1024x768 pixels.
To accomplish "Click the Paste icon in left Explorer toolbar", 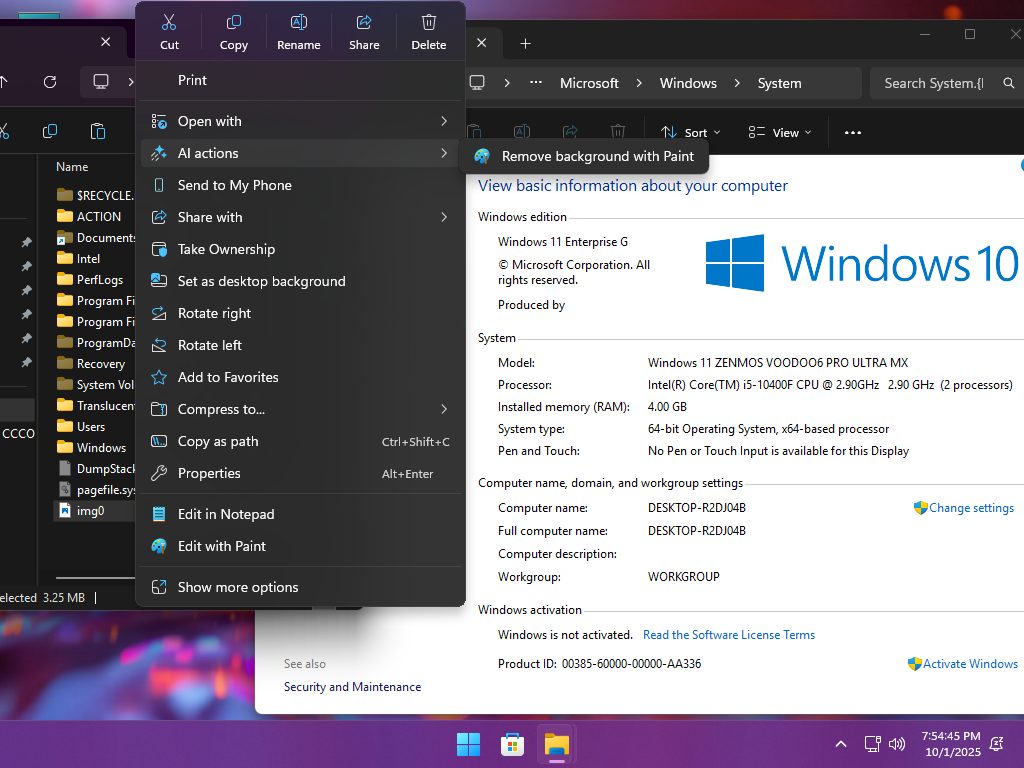I will click(x=97, y=131).
